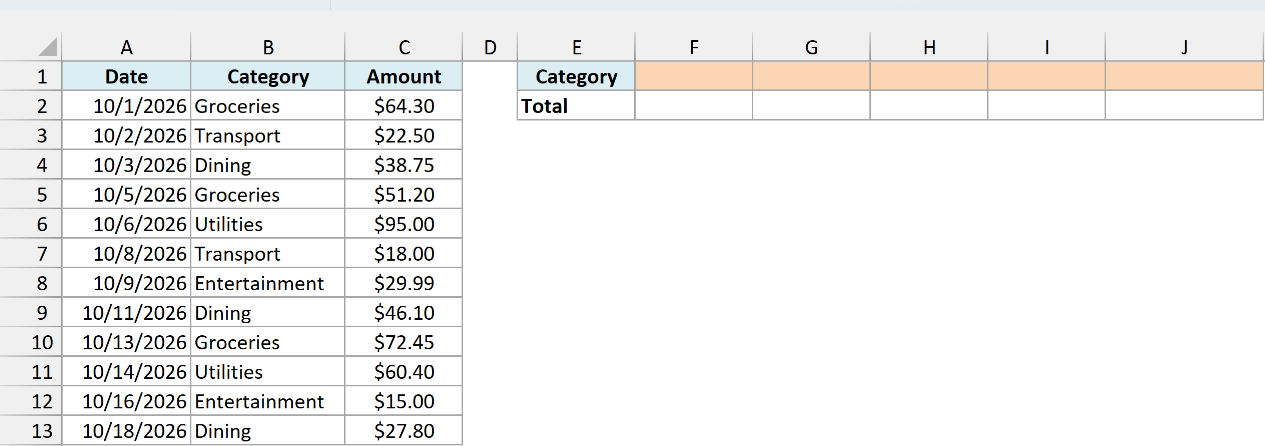
Task: Click Dining in row 4
Action: (223, 165)
